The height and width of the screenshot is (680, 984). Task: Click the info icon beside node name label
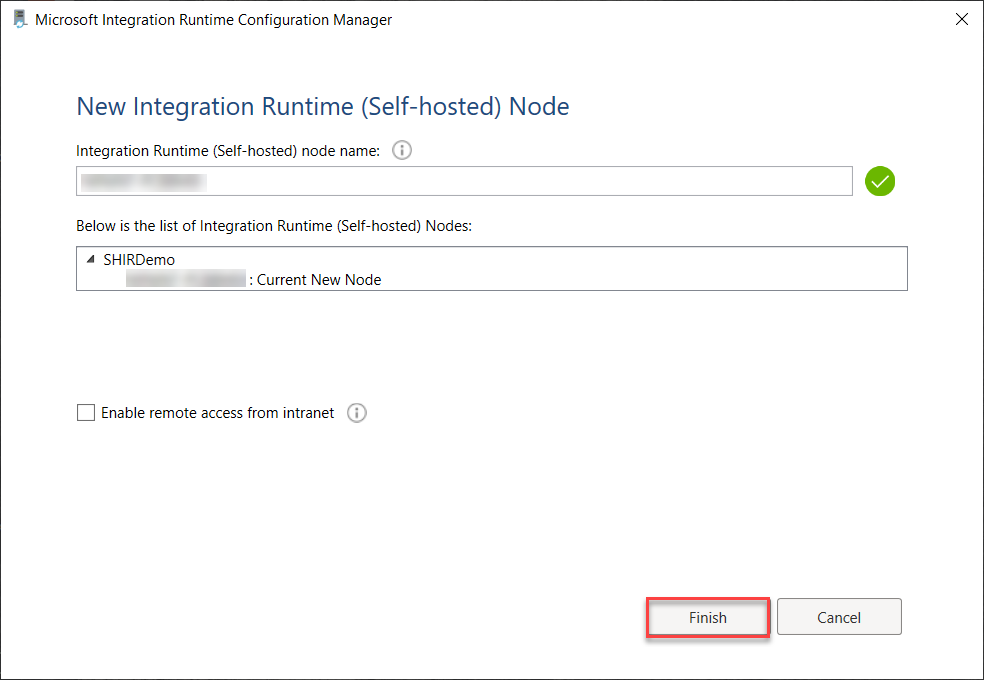(402, 151)
